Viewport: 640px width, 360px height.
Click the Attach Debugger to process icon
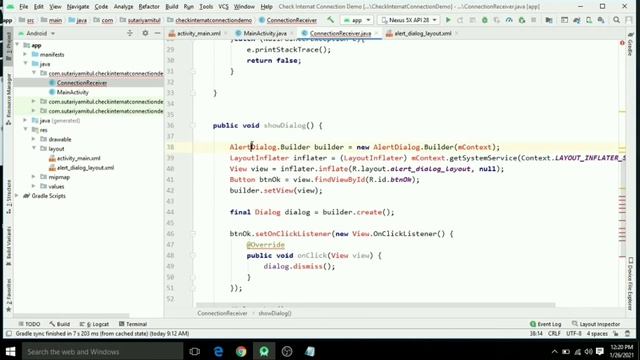521,20
